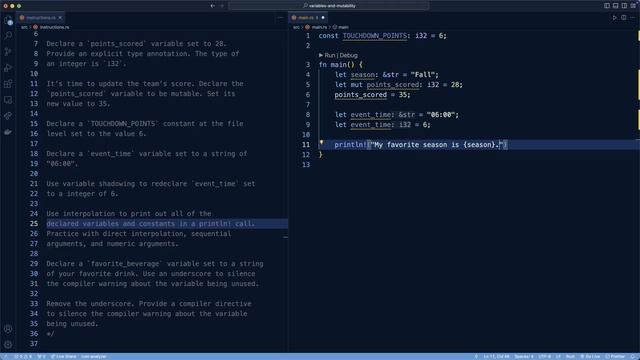The height and width of the screenshot is (360, 640).
Task: Open the Docker view icon
Action: [8, 132]
